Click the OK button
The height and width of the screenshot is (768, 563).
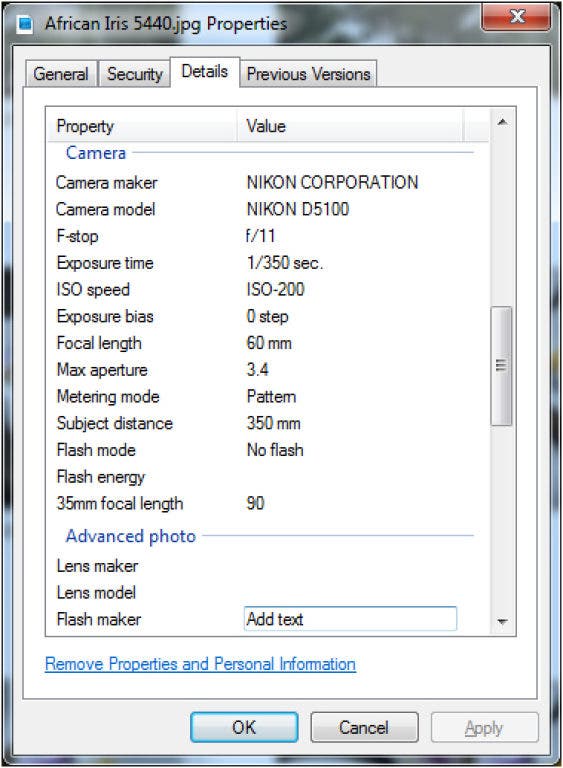tap(244, 727)
